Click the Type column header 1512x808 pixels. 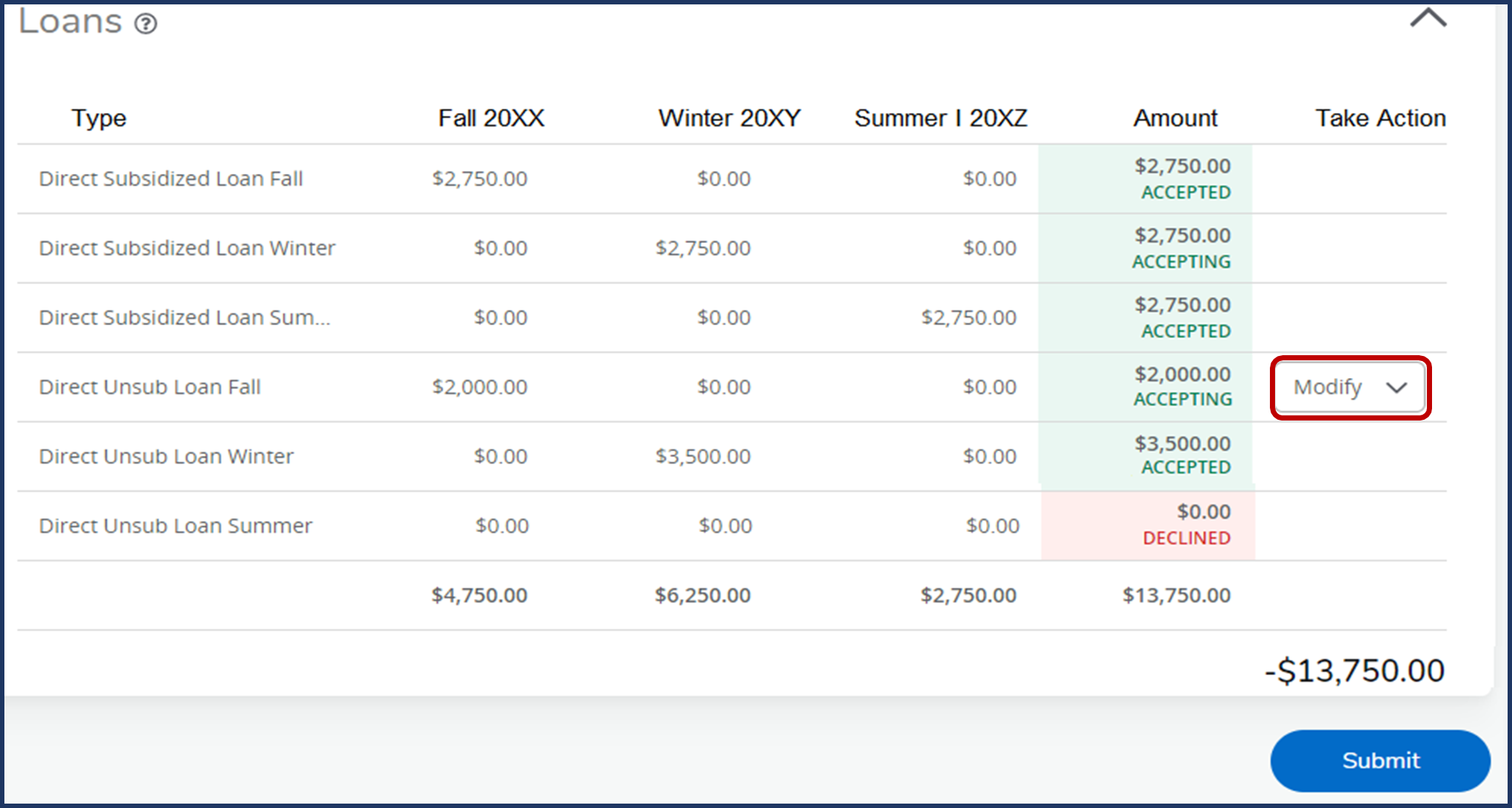(99, 118)
